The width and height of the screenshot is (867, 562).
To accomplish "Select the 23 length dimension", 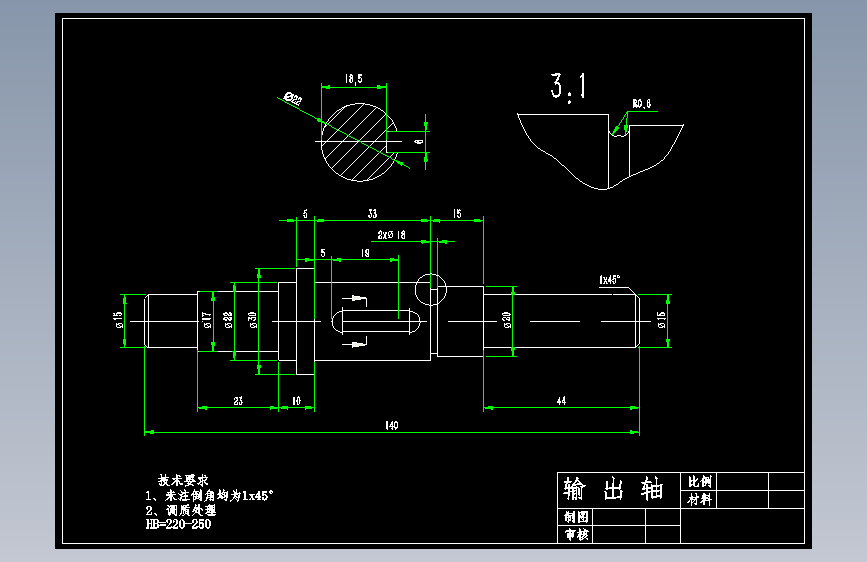I will 238,400.
